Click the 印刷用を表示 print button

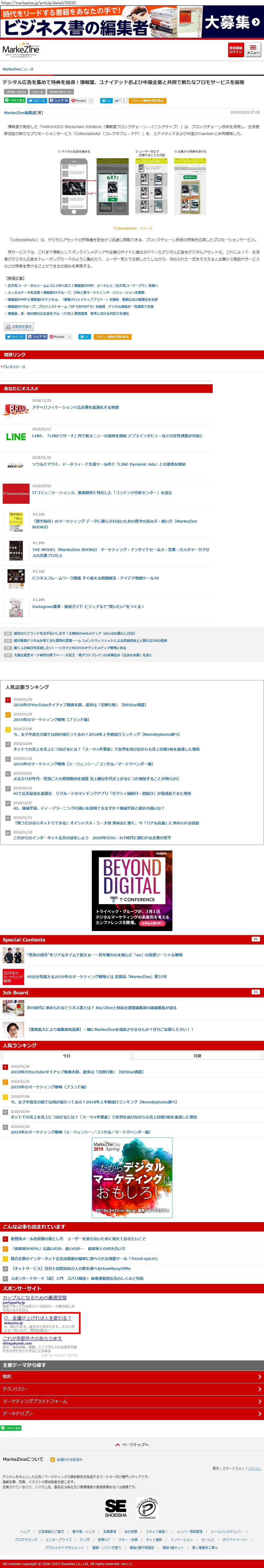pyautogui.click(x=19, y=326)
